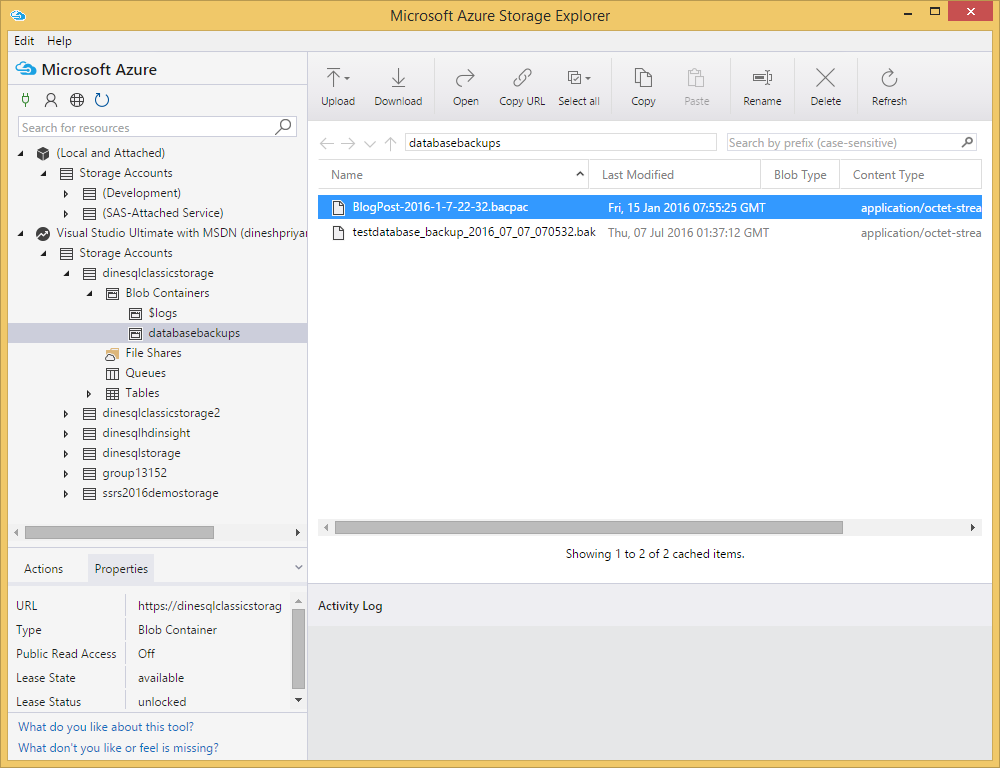
Task: Open the Upload dropdown arrow
Action: [348, 78]
